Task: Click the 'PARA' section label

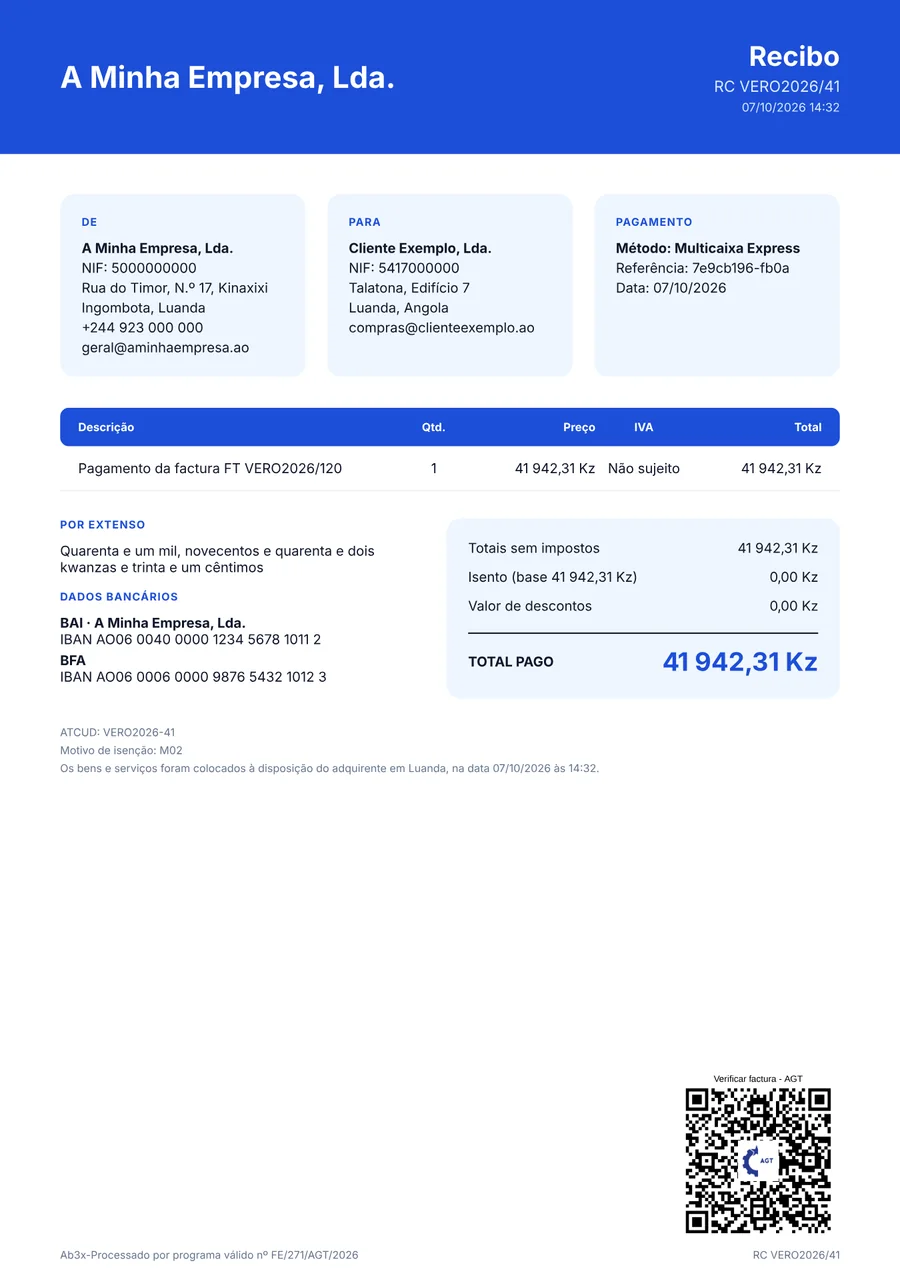Action: click(365, 222)
